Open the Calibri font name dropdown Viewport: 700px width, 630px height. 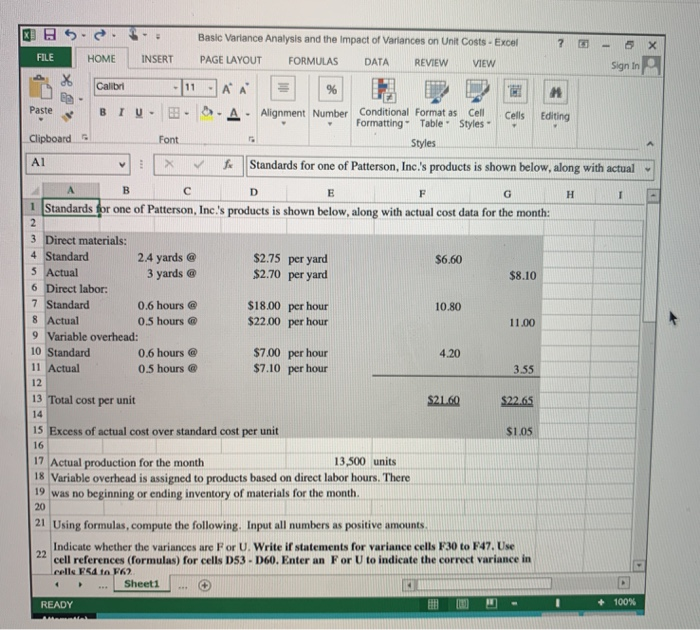[x=175, y=88]
